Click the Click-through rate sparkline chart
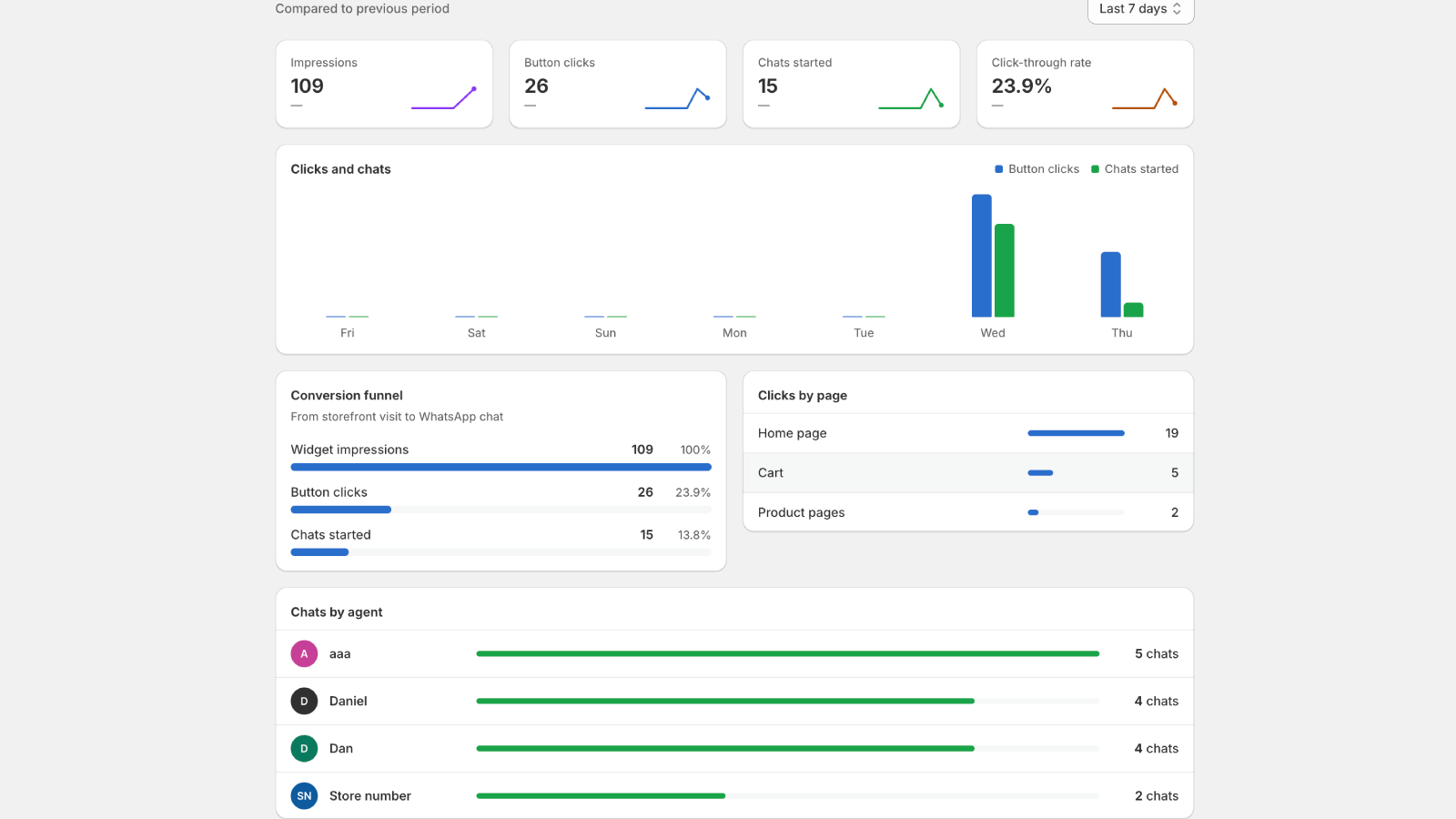This screenshot has width=1456, height=819. pos(1145,97)
